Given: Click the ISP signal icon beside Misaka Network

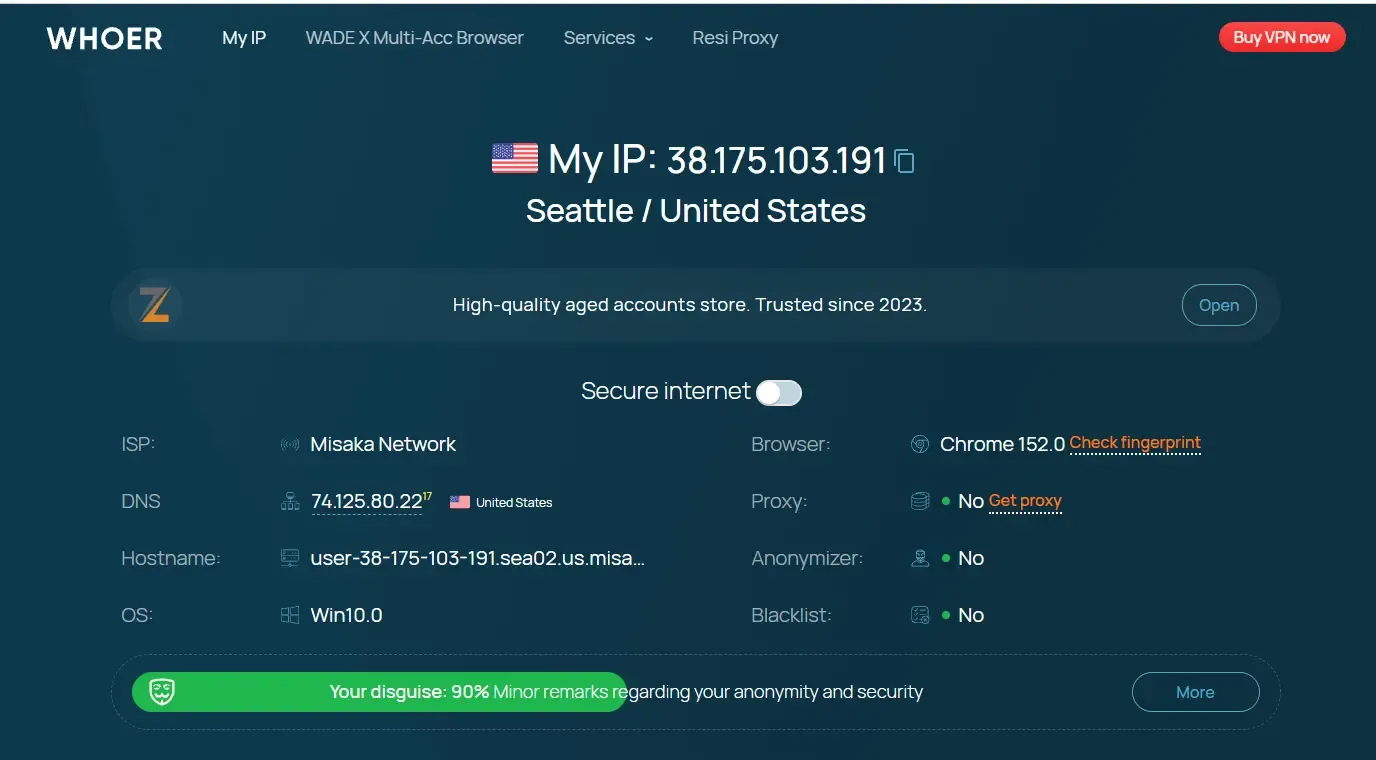Looking at the screenshot, I should tap(290, 445).
